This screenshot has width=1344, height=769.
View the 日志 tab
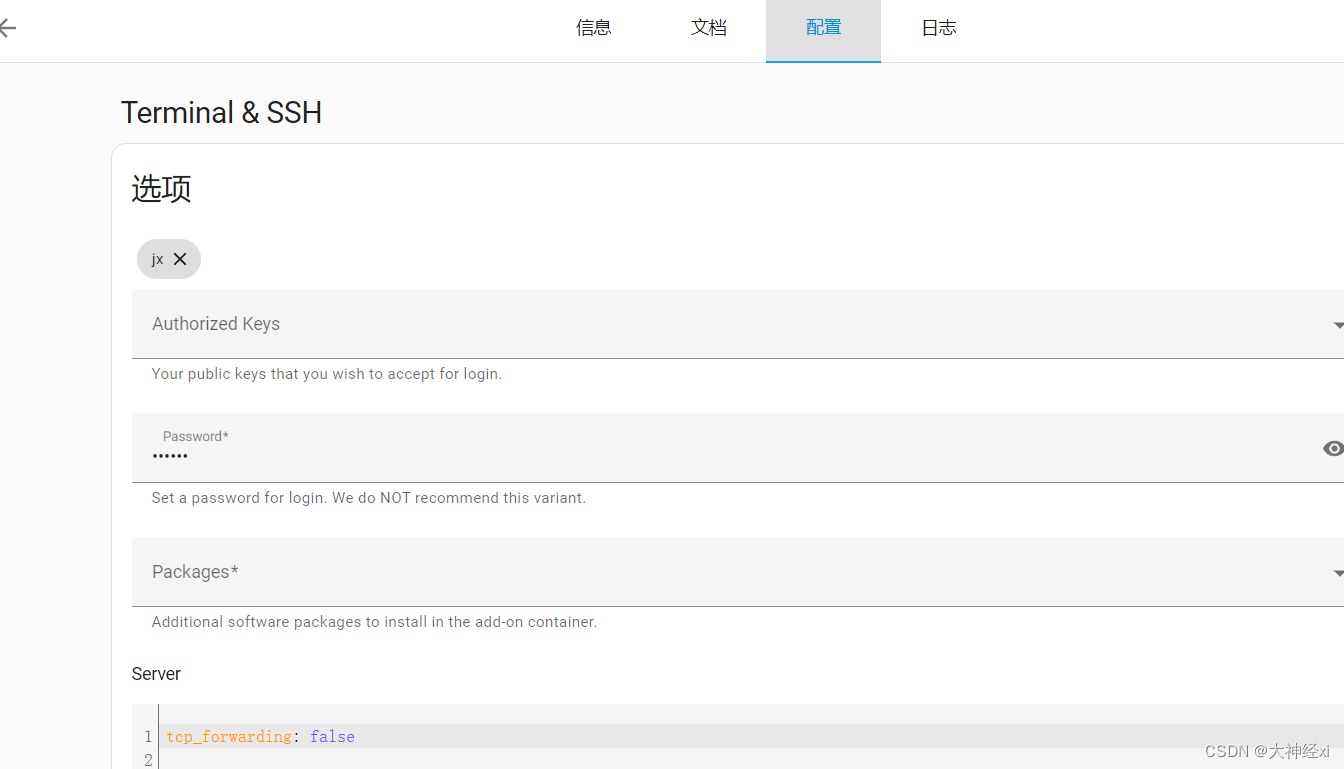[x=939, y=28]
